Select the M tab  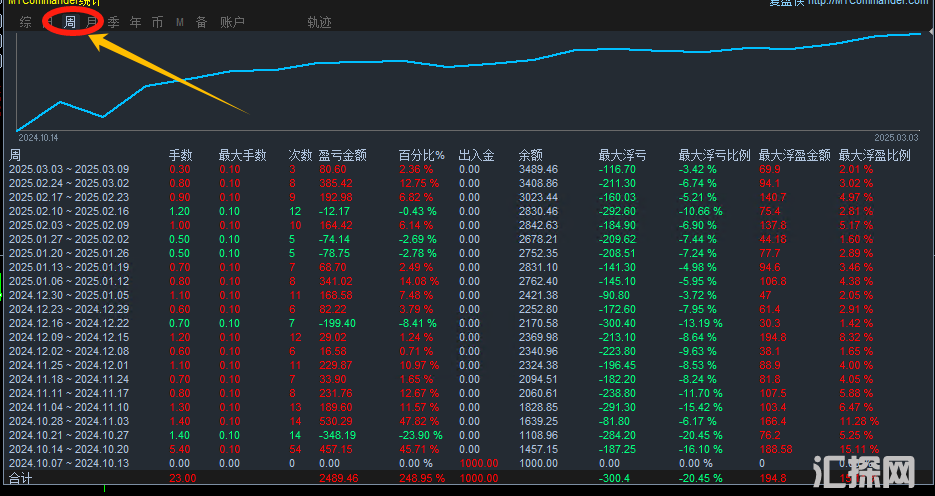[180, 21]
